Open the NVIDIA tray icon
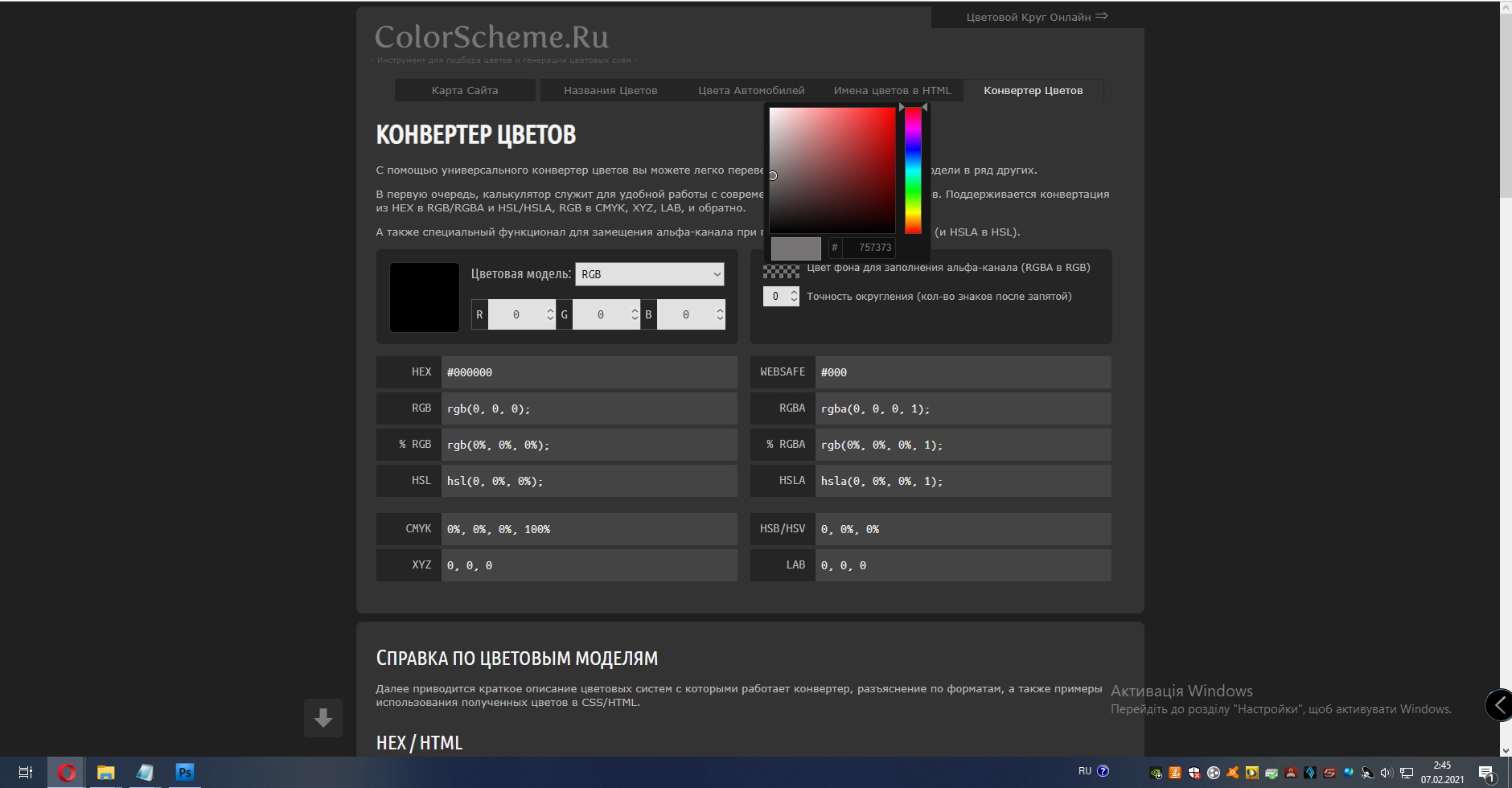 [1156, 774]
